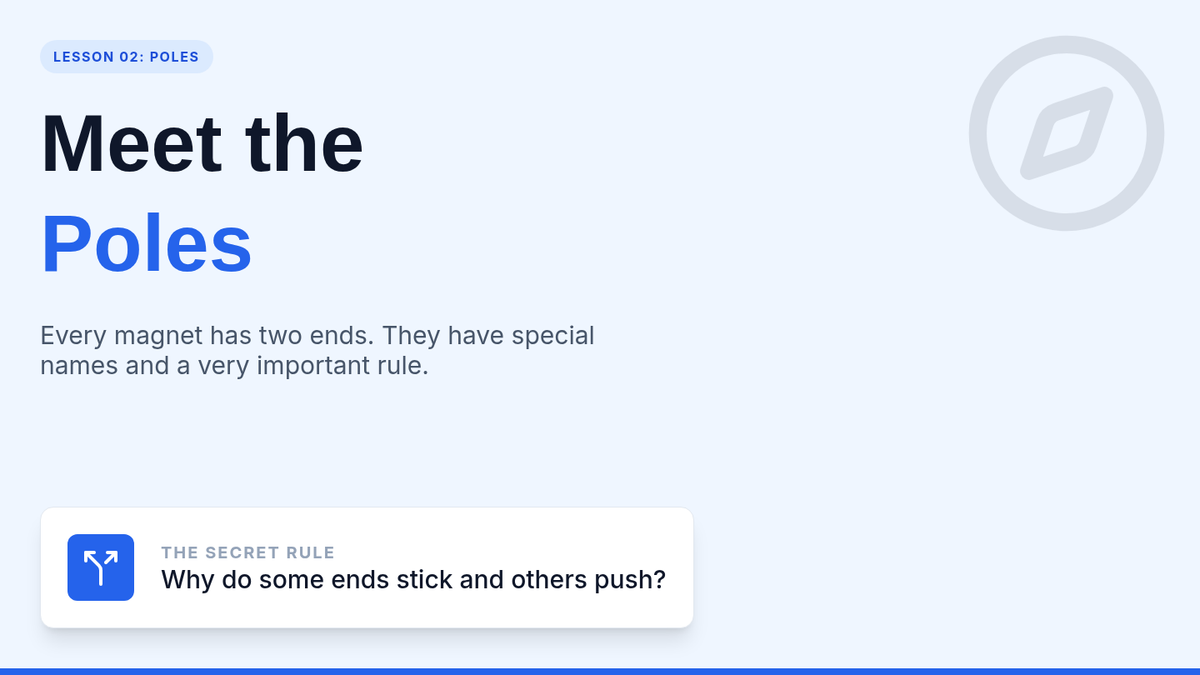The image size is (1200, 675).
Task: Select the blue "Poles" title word
Action: 146,244
